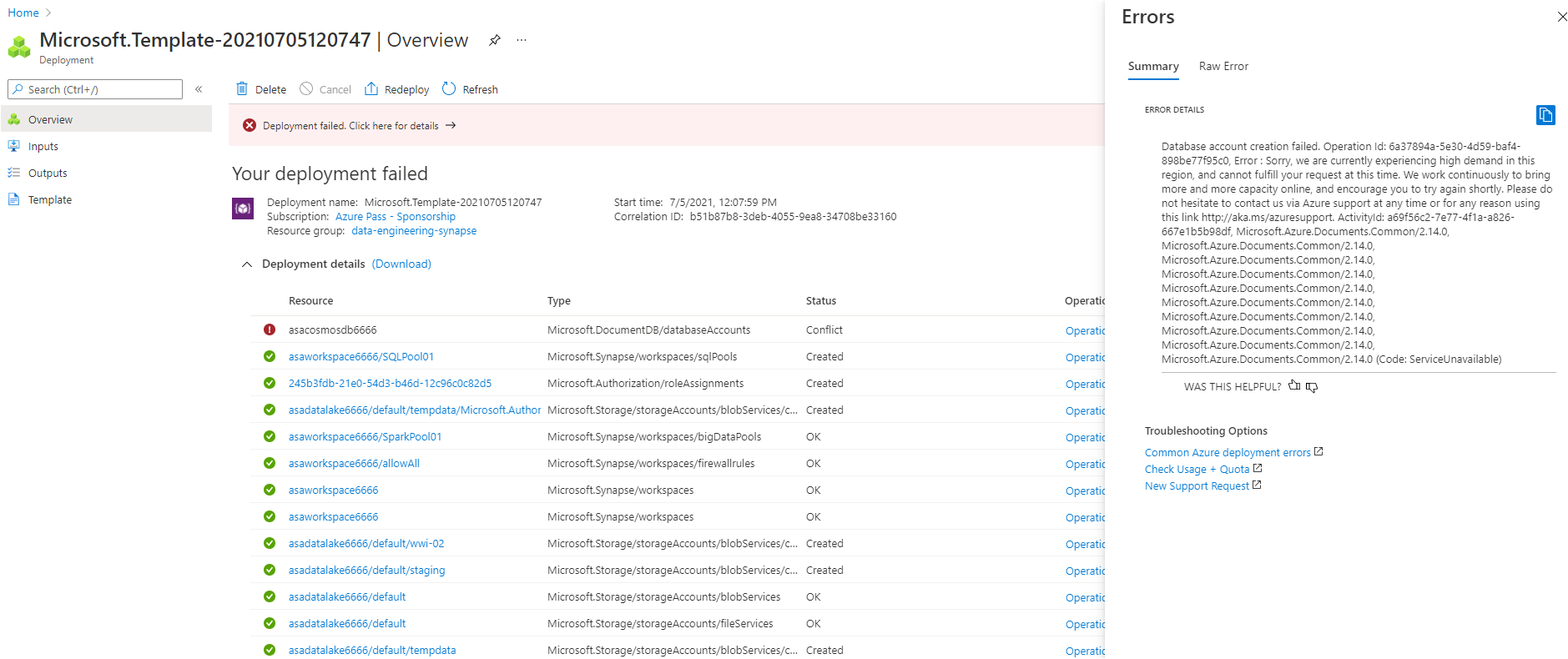Mark error details as helpful thumbs up

(1294, 385)
